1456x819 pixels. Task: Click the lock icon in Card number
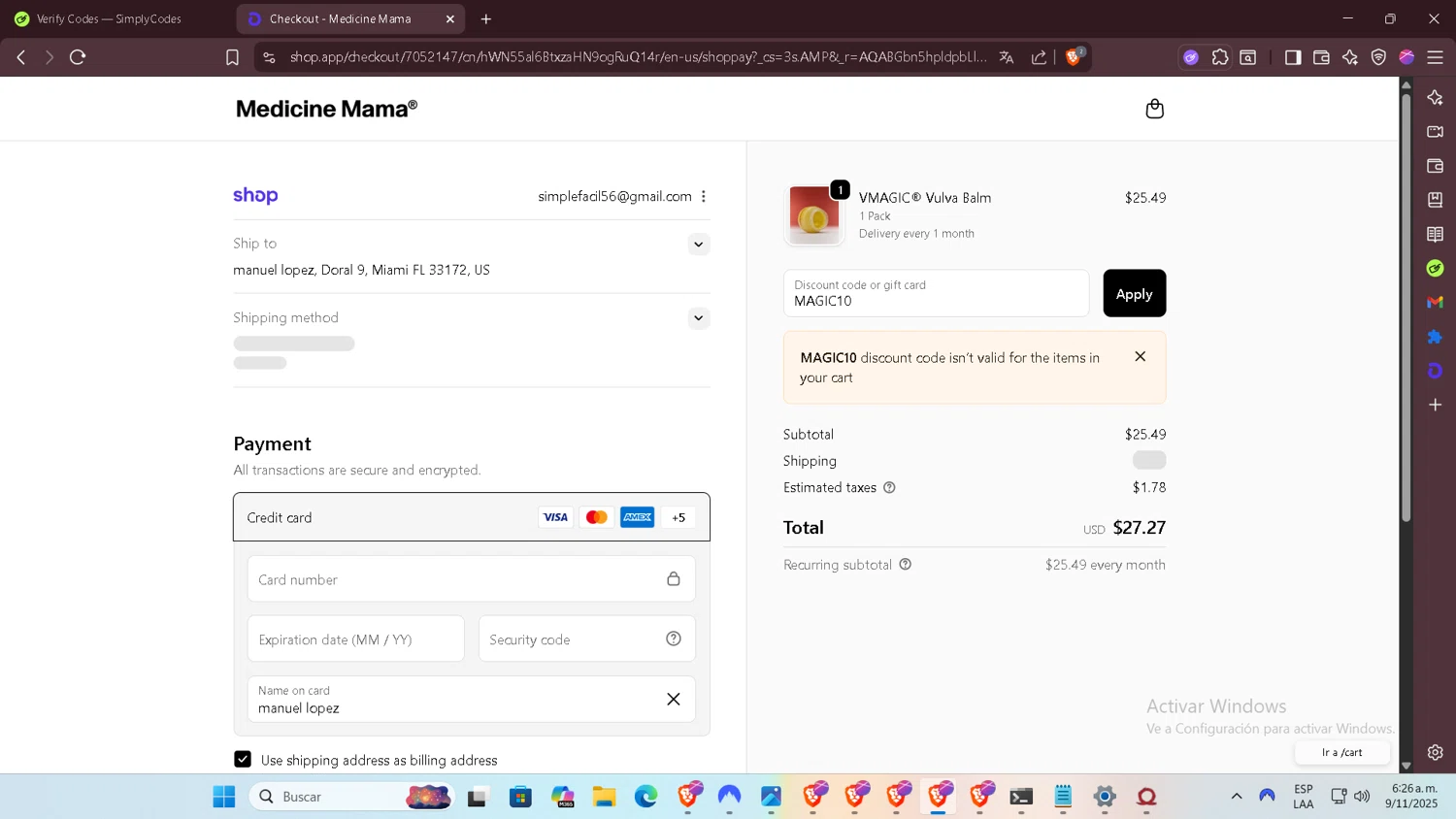pyautogui.click(x=674, y=578)
